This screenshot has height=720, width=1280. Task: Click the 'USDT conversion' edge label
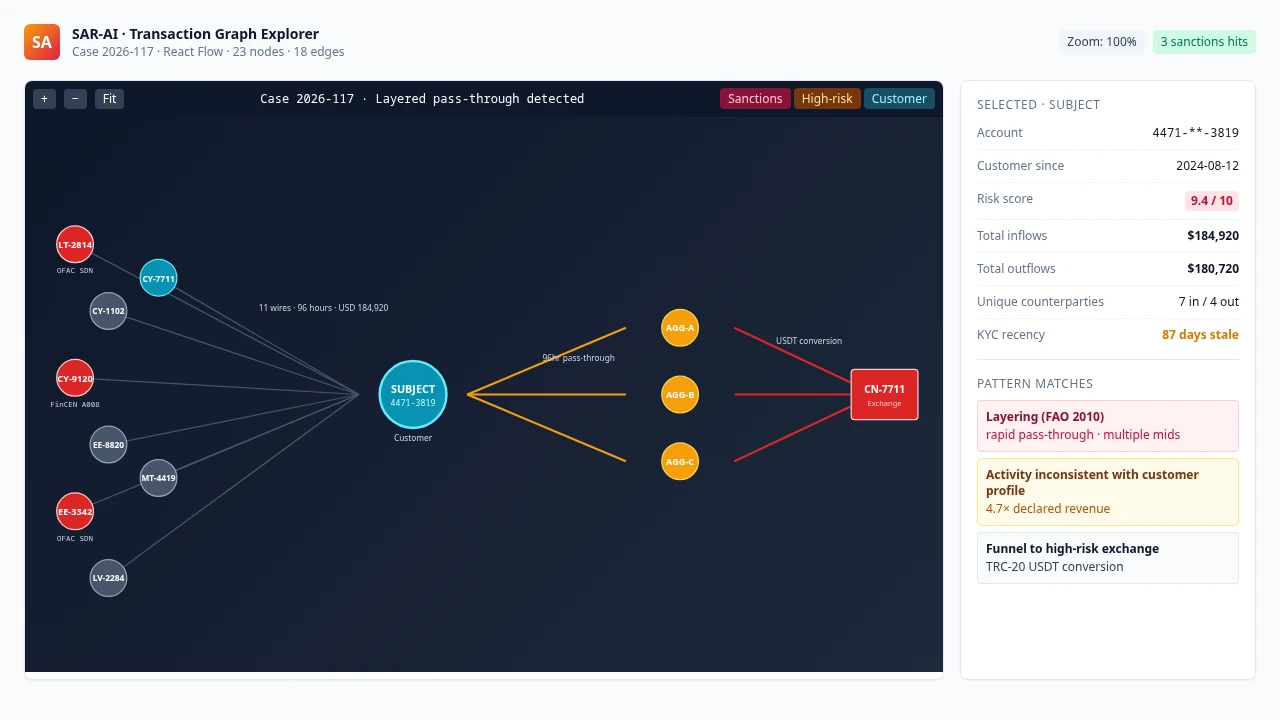(809, 341)
